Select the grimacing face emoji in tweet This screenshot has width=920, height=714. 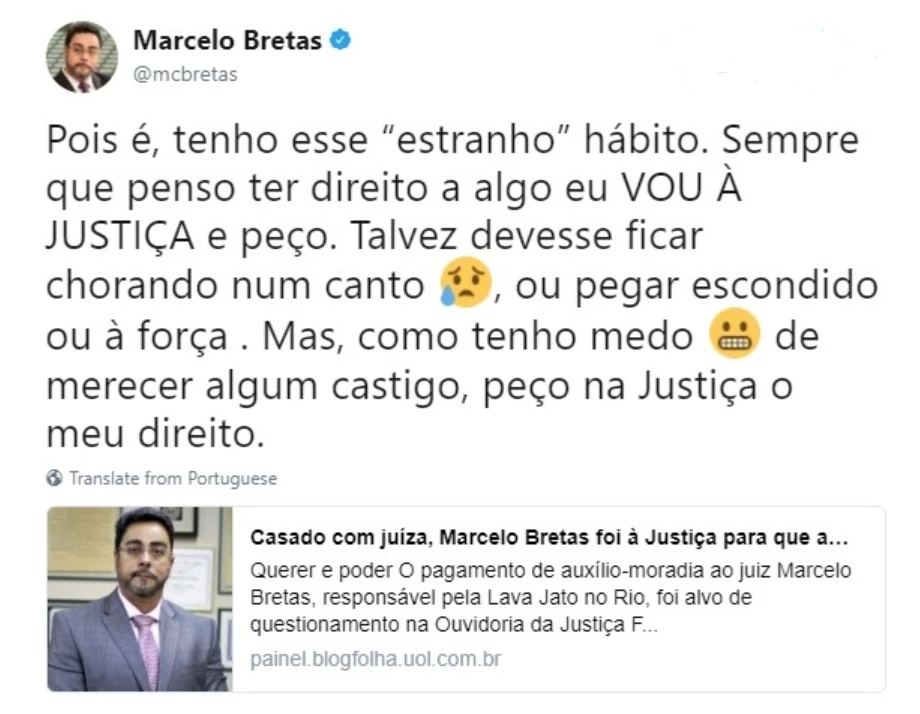(x=735, y=333)
